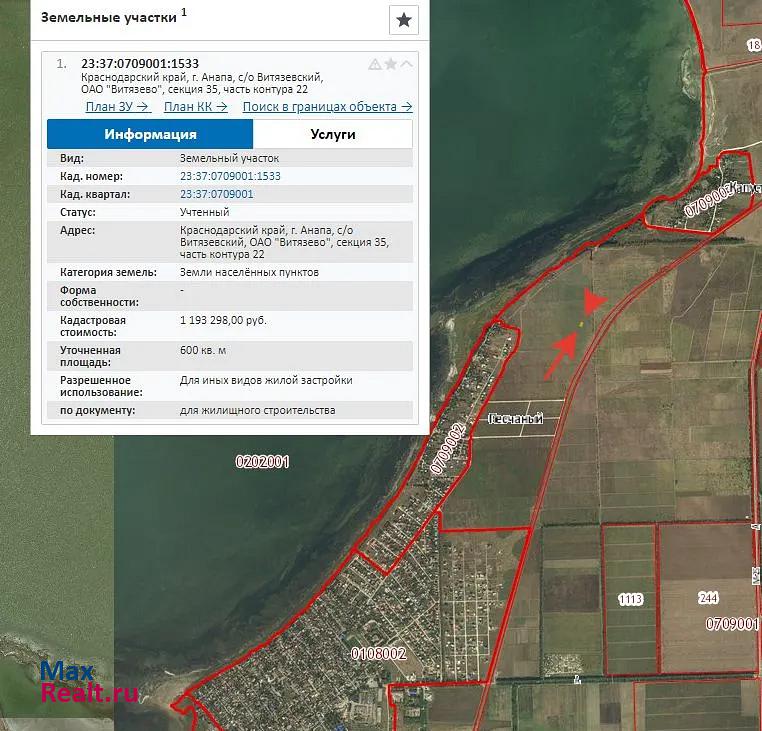Collapse the parcel details with chevron arrow
Screen dimensions: 762x731
pos(407,64)
